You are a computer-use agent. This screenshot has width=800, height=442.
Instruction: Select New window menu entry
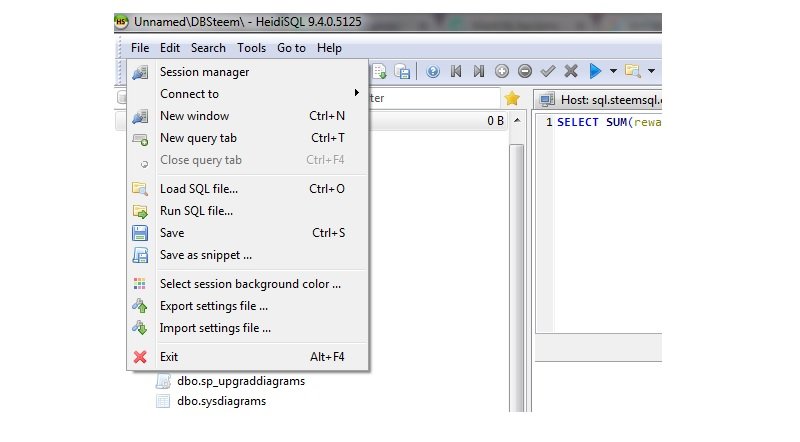click(247, 116)
